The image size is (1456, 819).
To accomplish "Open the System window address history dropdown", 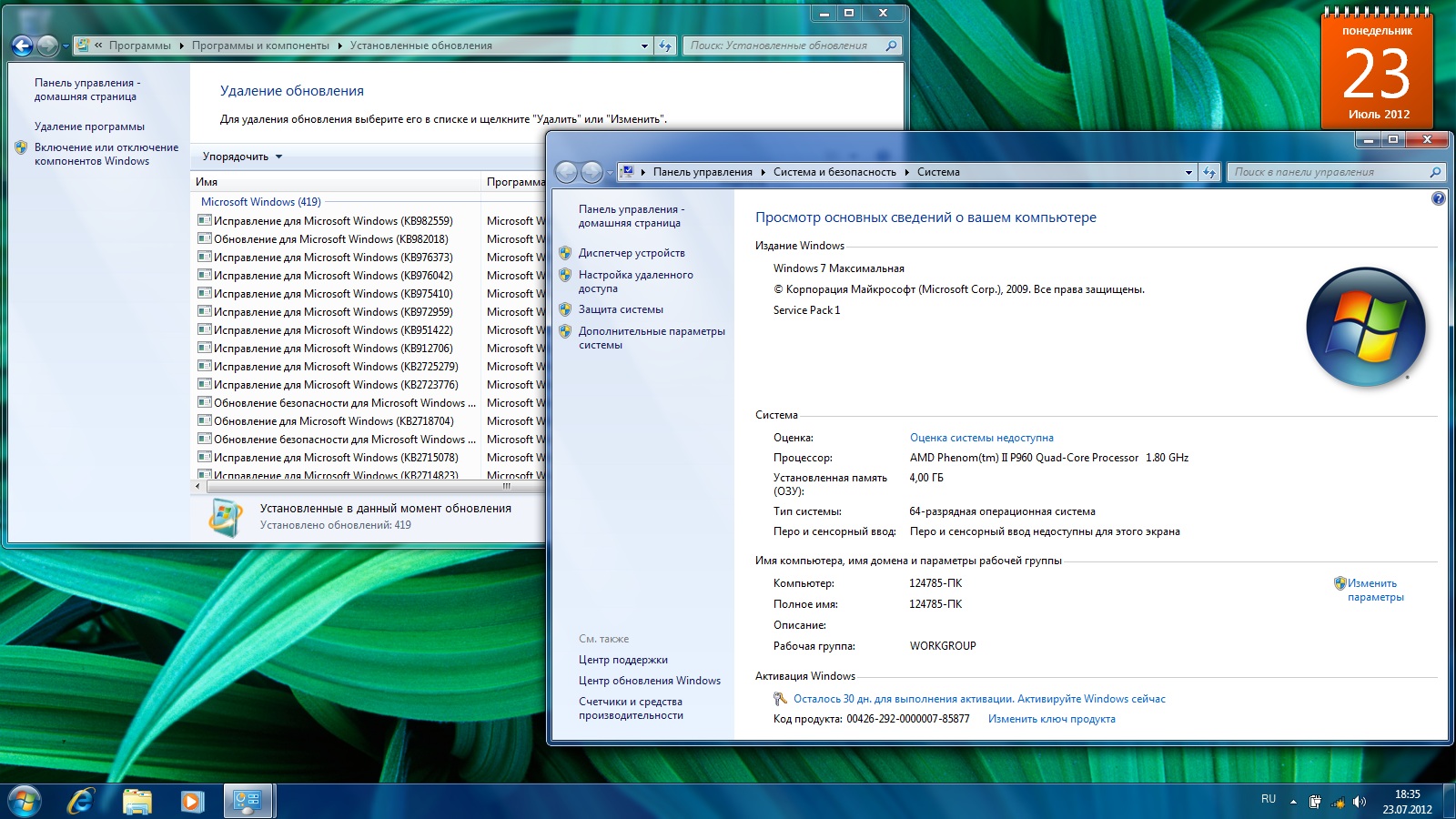I will 1188,172.
